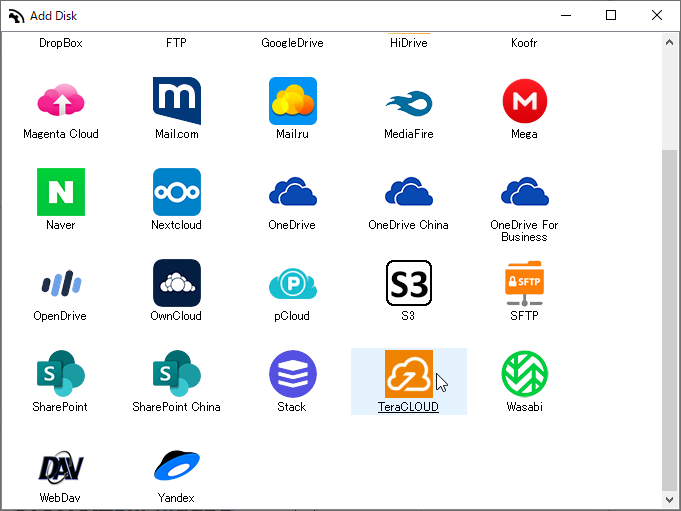
Task: Click the scrollbar up arrow
Action: click(670, 44)
